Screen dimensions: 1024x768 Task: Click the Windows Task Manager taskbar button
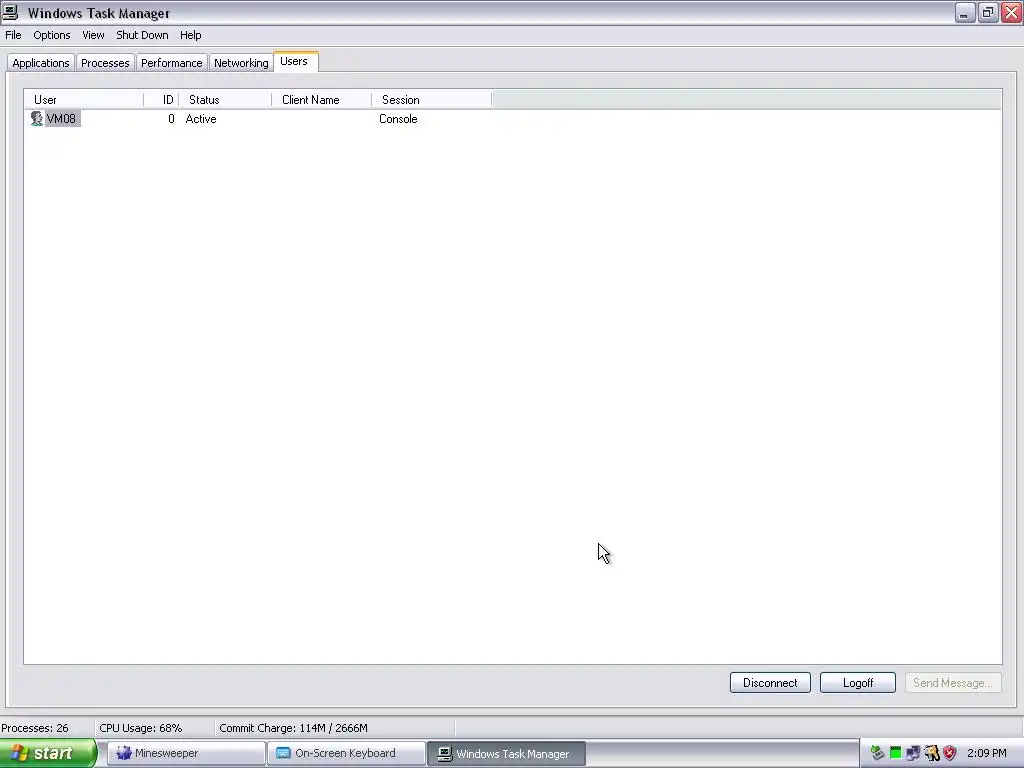click(x=506, y=754)
